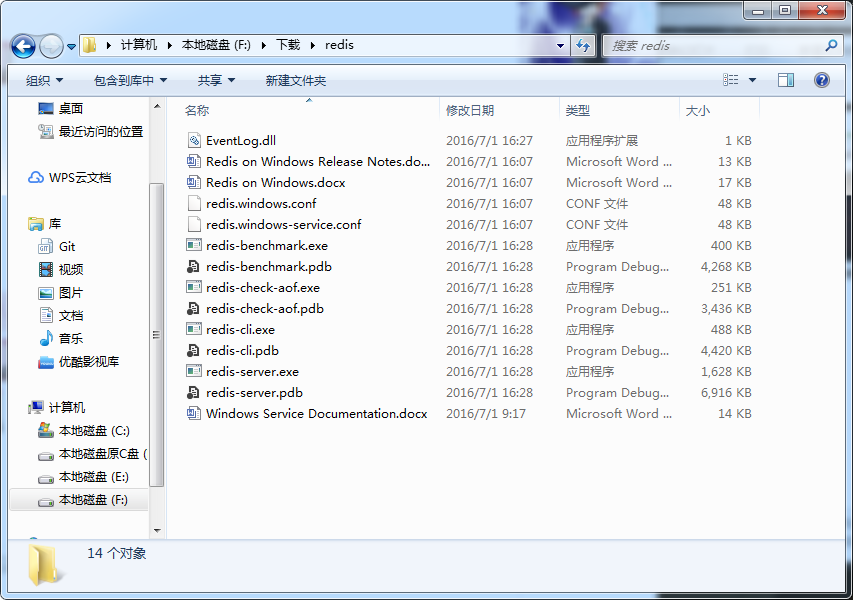Expand the arrow after 计算机 breadcrumb
Image resolution: width=853 pixels, height=600 pixels.
tap(169, 46)
